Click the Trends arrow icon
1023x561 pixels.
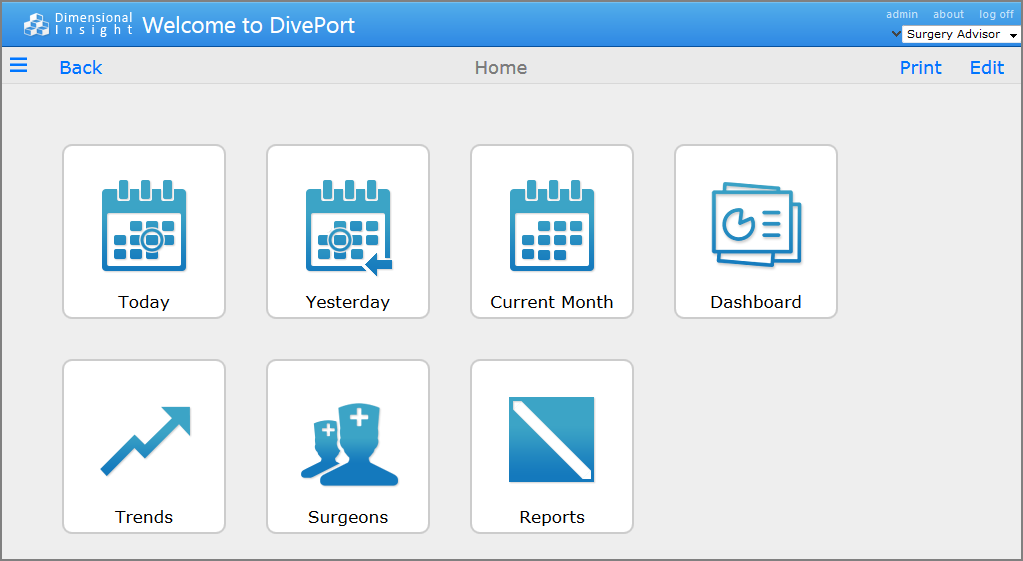click(145, 441)
